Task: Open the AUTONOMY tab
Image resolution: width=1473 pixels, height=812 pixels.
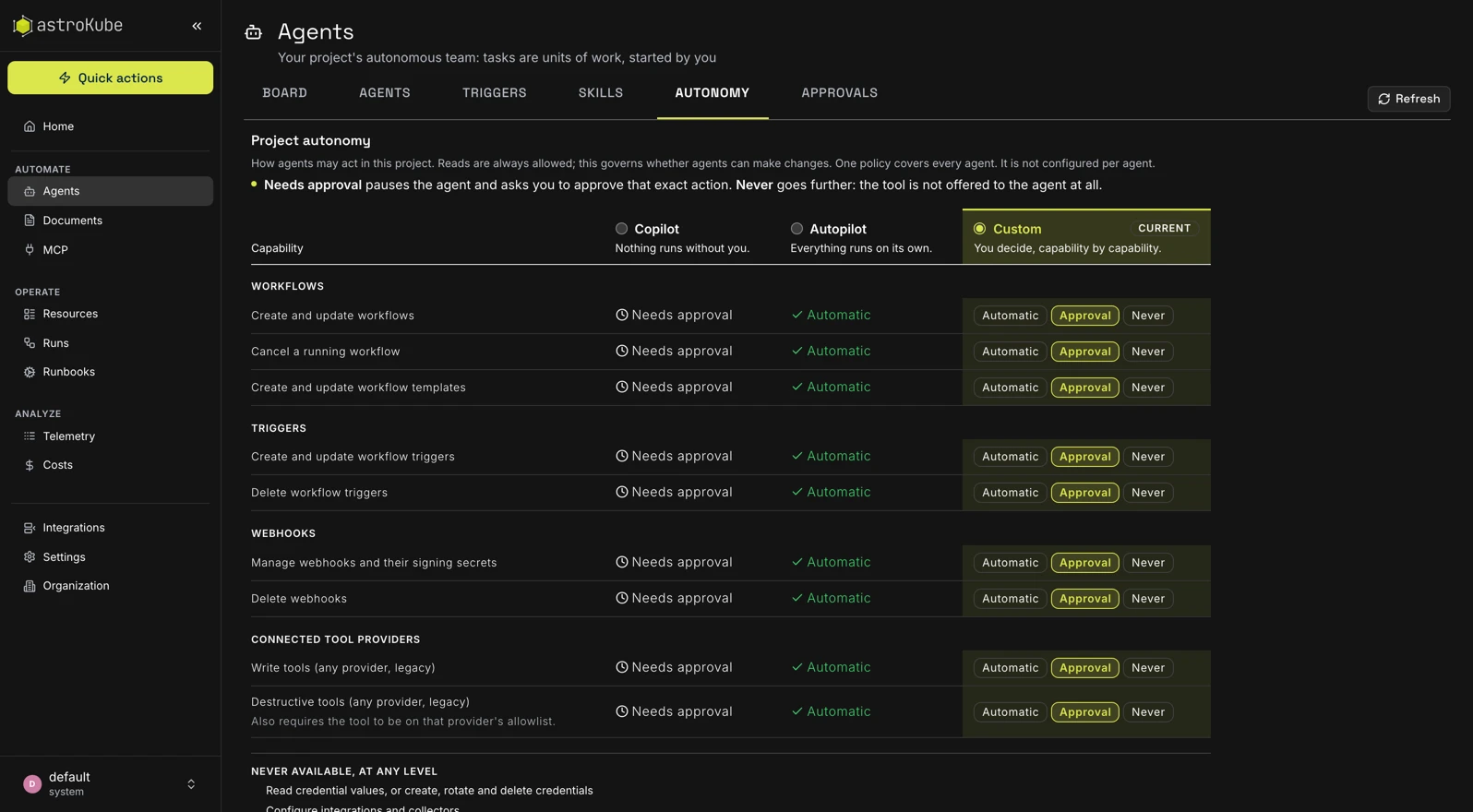Action: coord(713,93)
